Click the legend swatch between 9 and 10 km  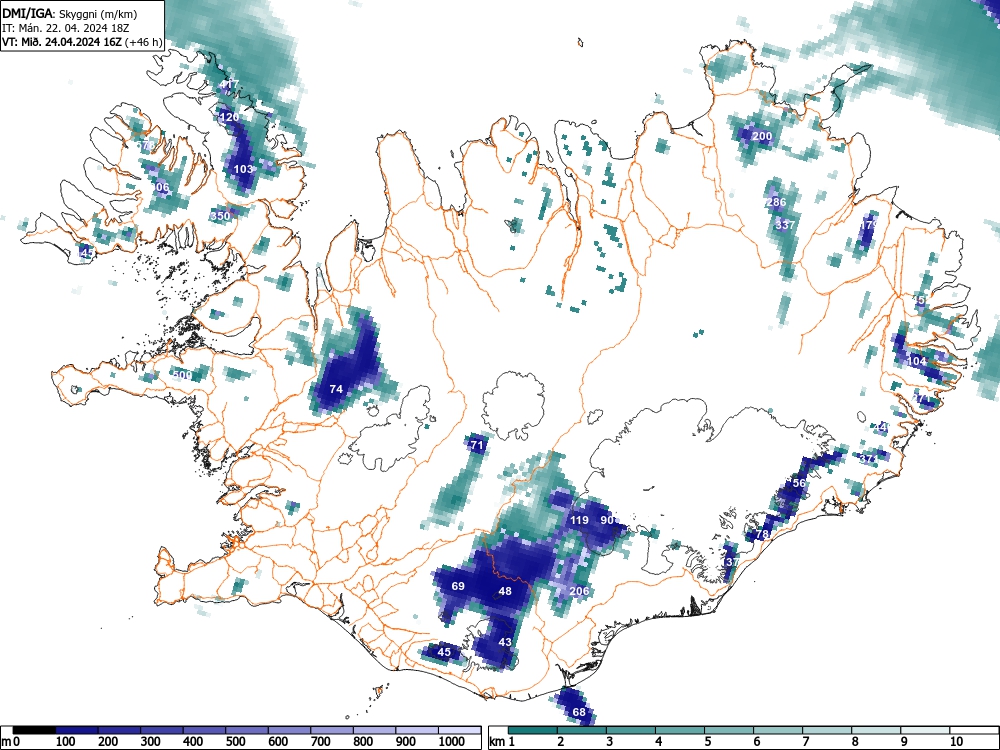coord(925,730)
